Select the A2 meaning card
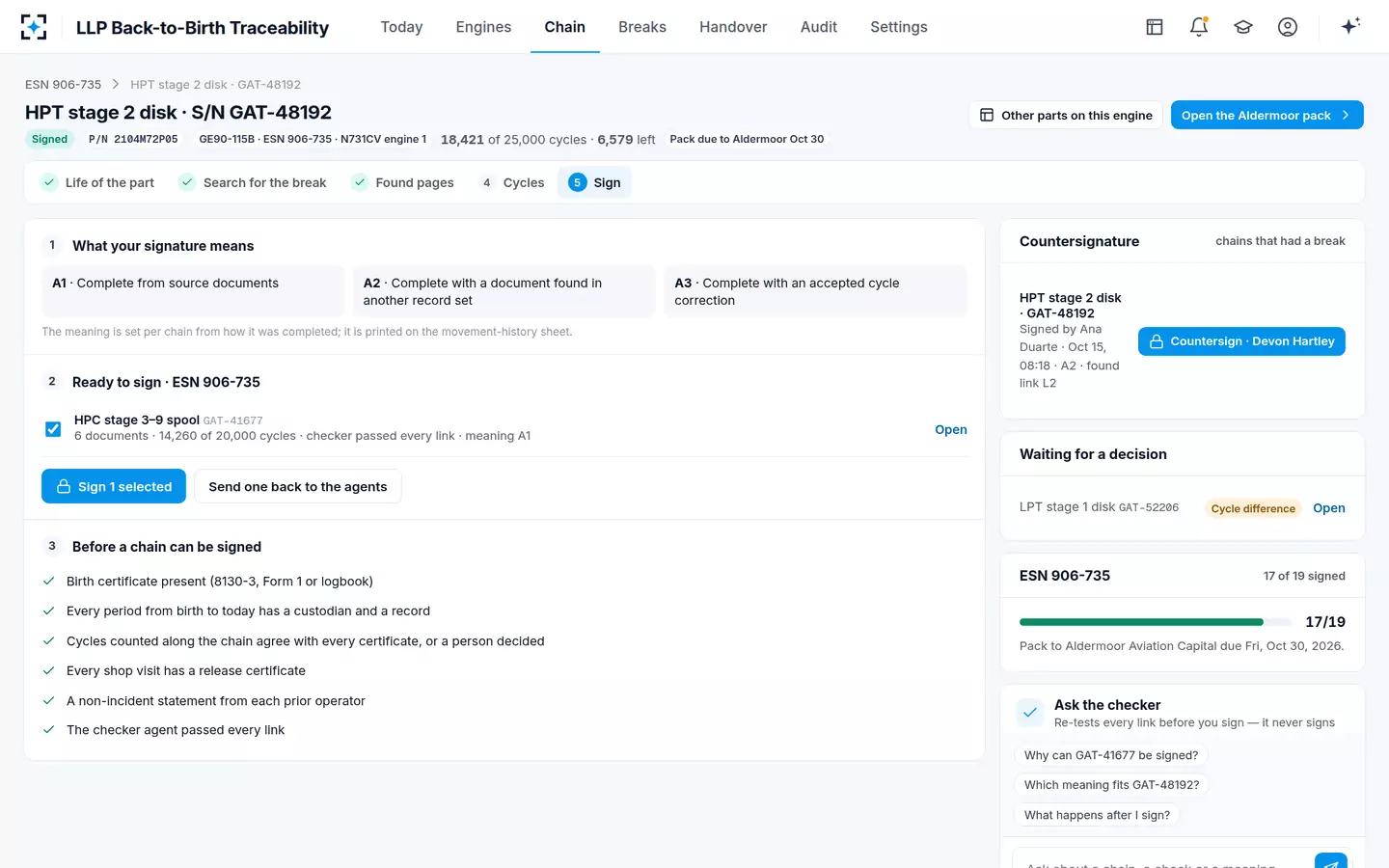 click(x=504, y=291)
